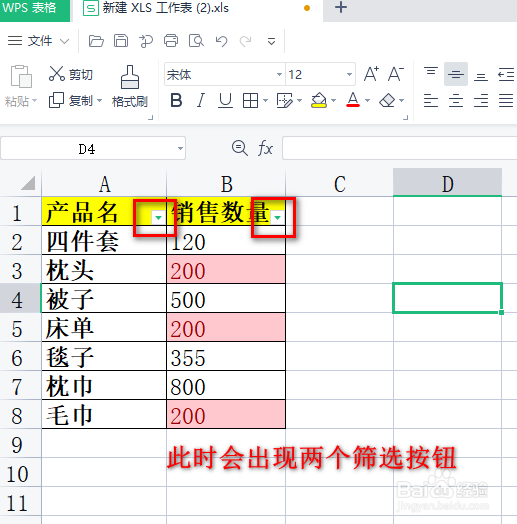Expand the borders dropdown arrow
Screen dimensions: 517x524
(265, 100)
